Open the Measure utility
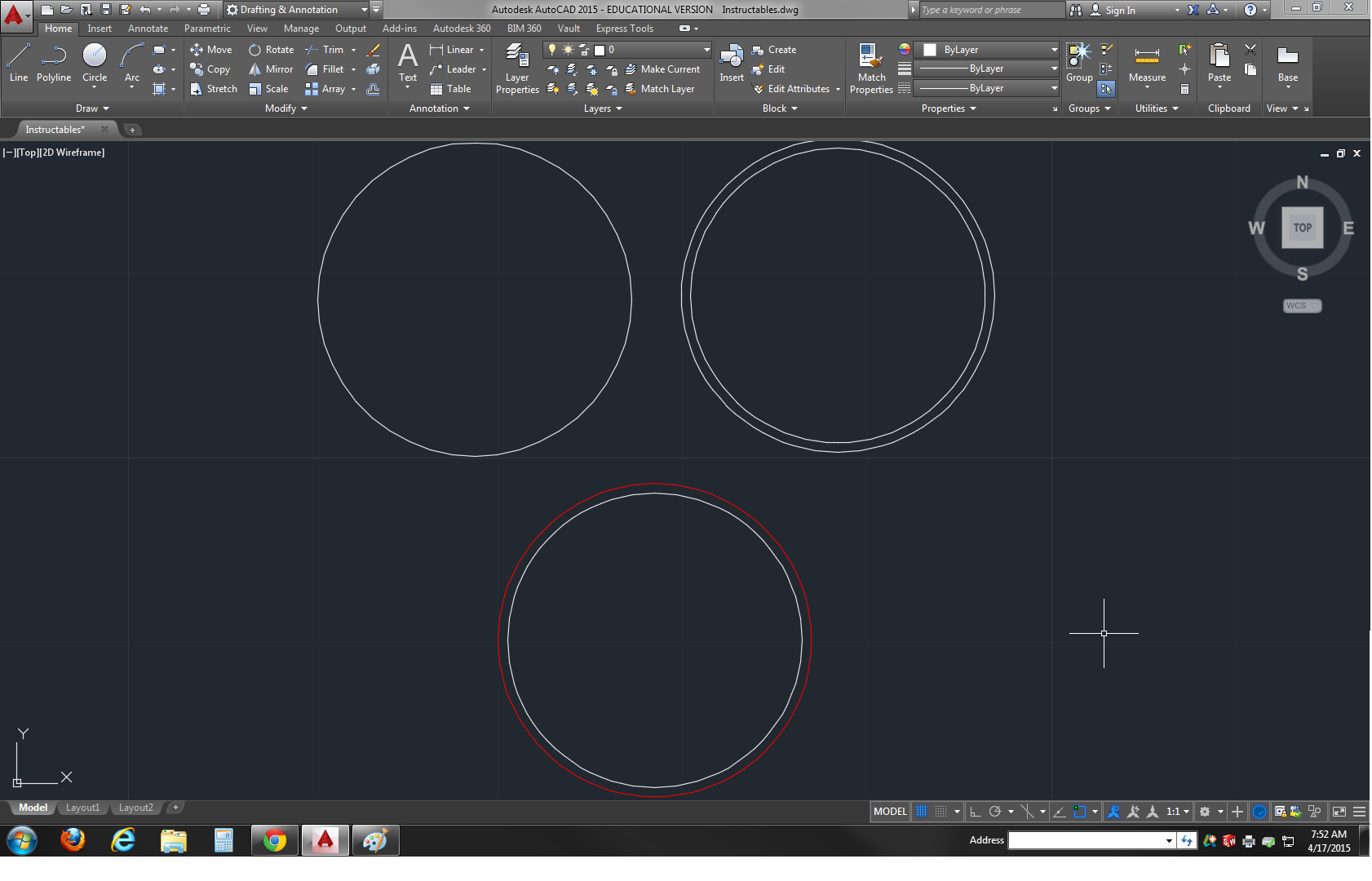The width and height of the screenshot is (1372, 881). pyautogui.click(x=1147, y=63)
